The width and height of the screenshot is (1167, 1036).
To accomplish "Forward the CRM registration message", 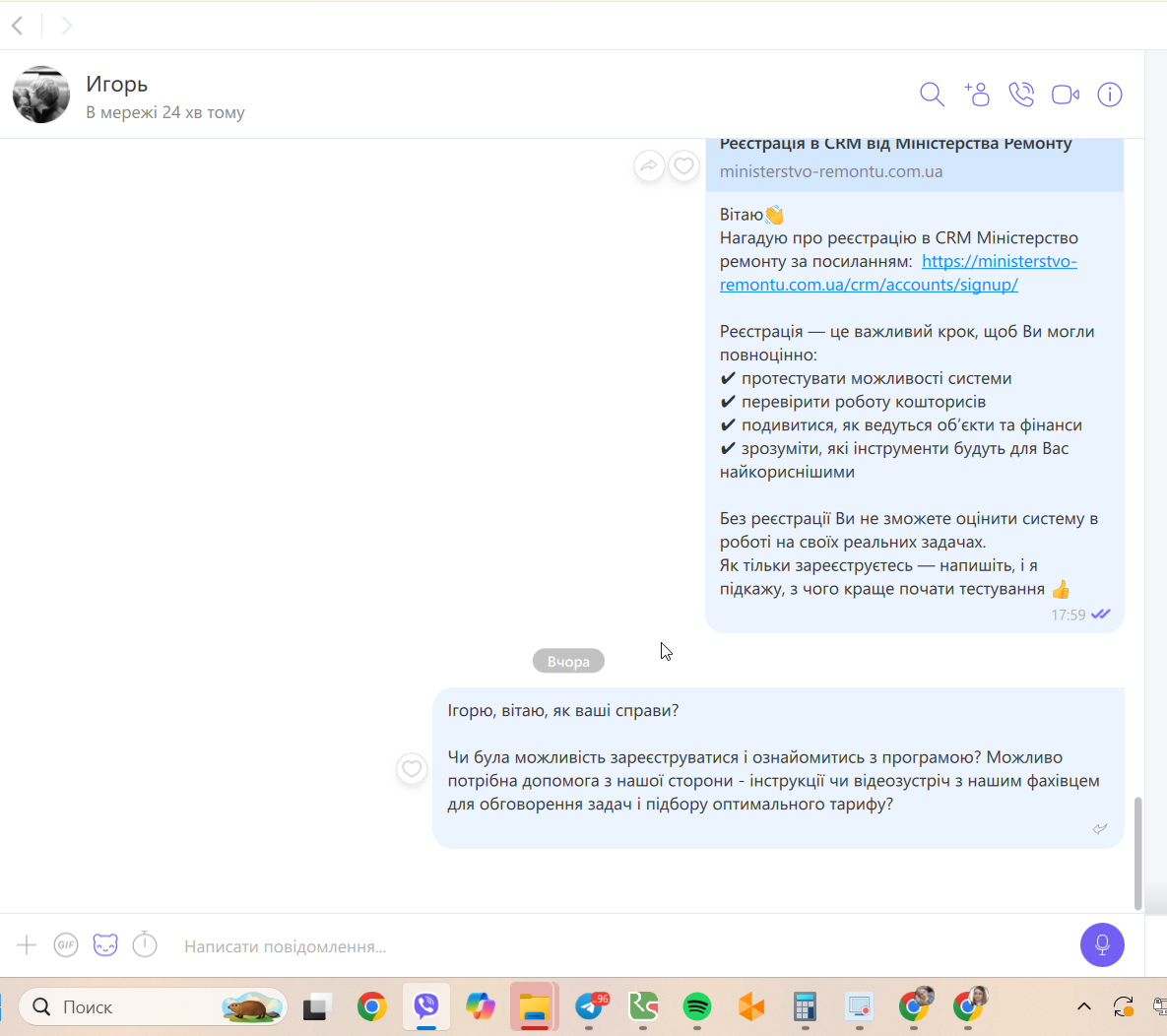I will click(649, 165).
